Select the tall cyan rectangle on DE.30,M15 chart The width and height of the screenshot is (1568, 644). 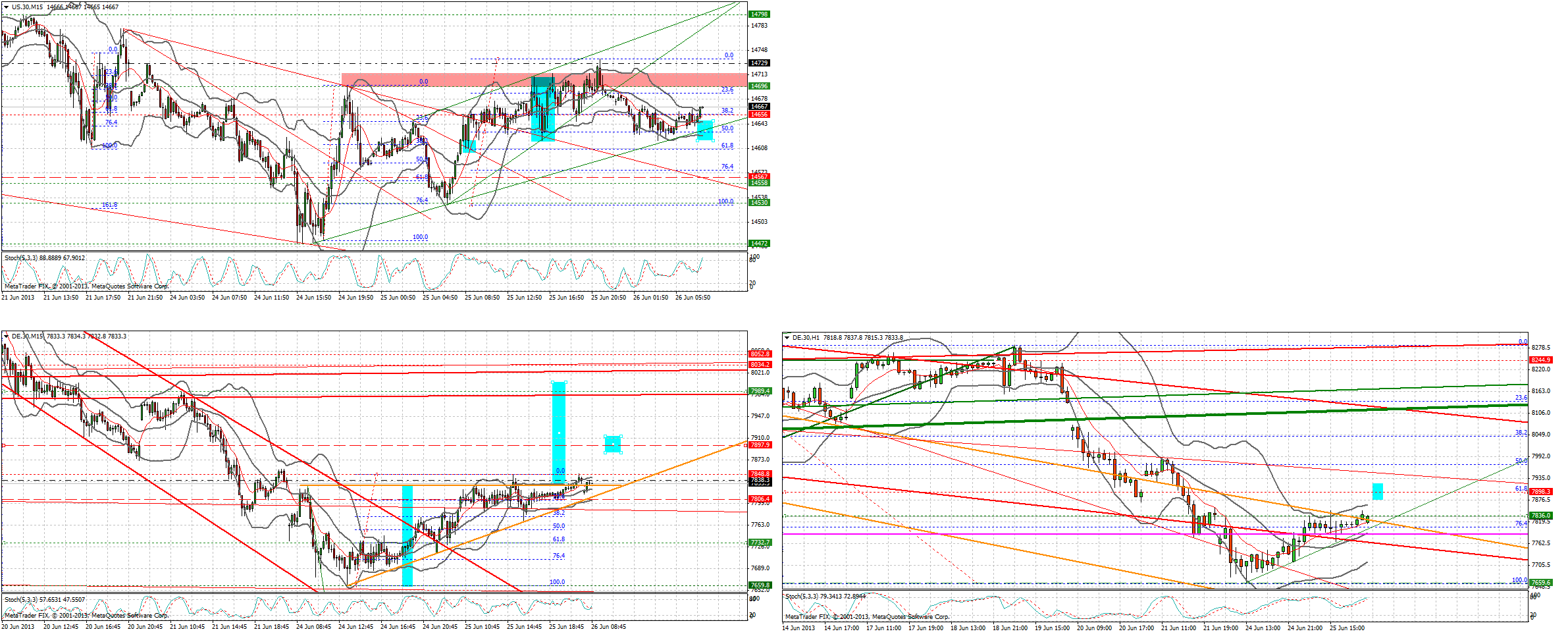point(559,433)
